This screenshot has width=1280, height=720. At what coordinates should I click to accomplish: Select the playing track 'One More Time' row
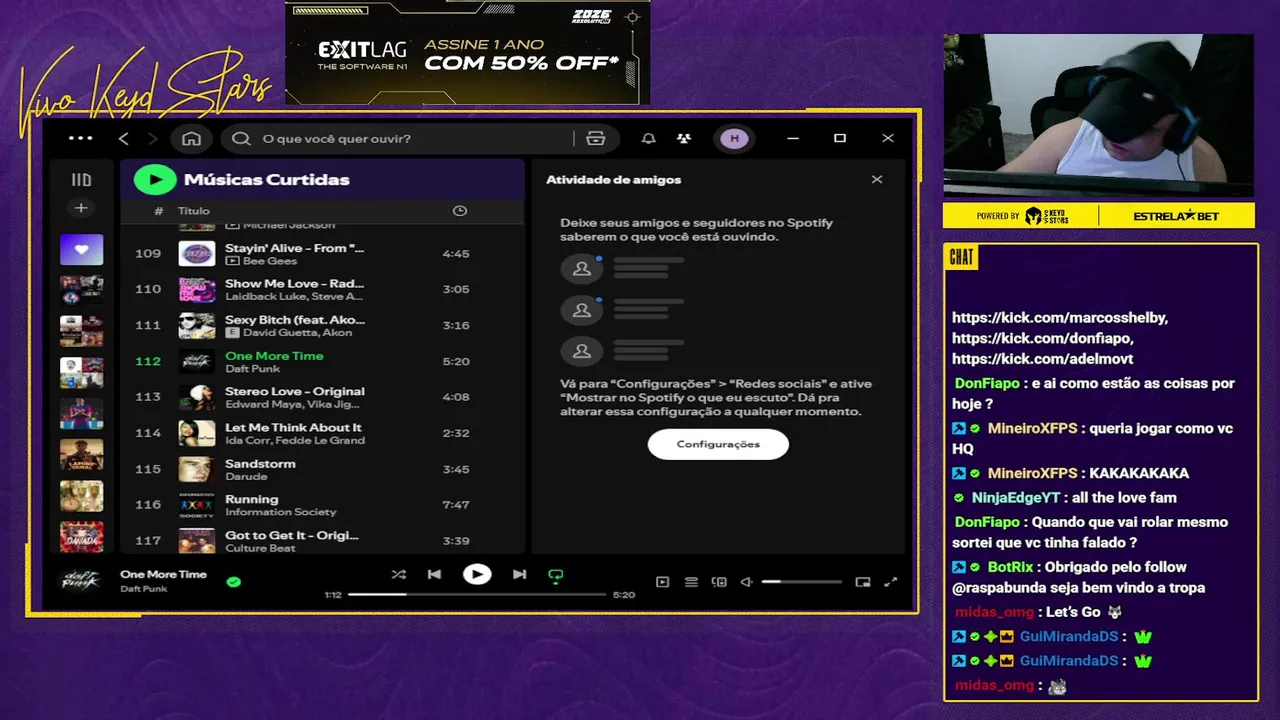pos(323,361)
